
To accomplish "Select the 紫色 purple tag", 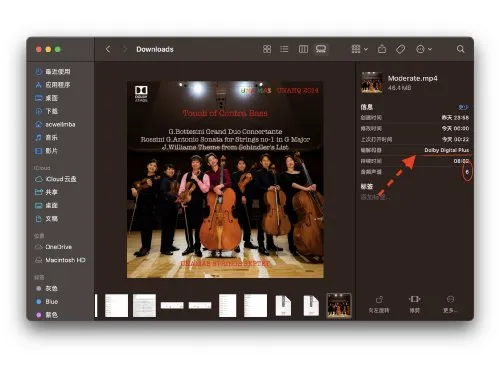I will (47, 315).
